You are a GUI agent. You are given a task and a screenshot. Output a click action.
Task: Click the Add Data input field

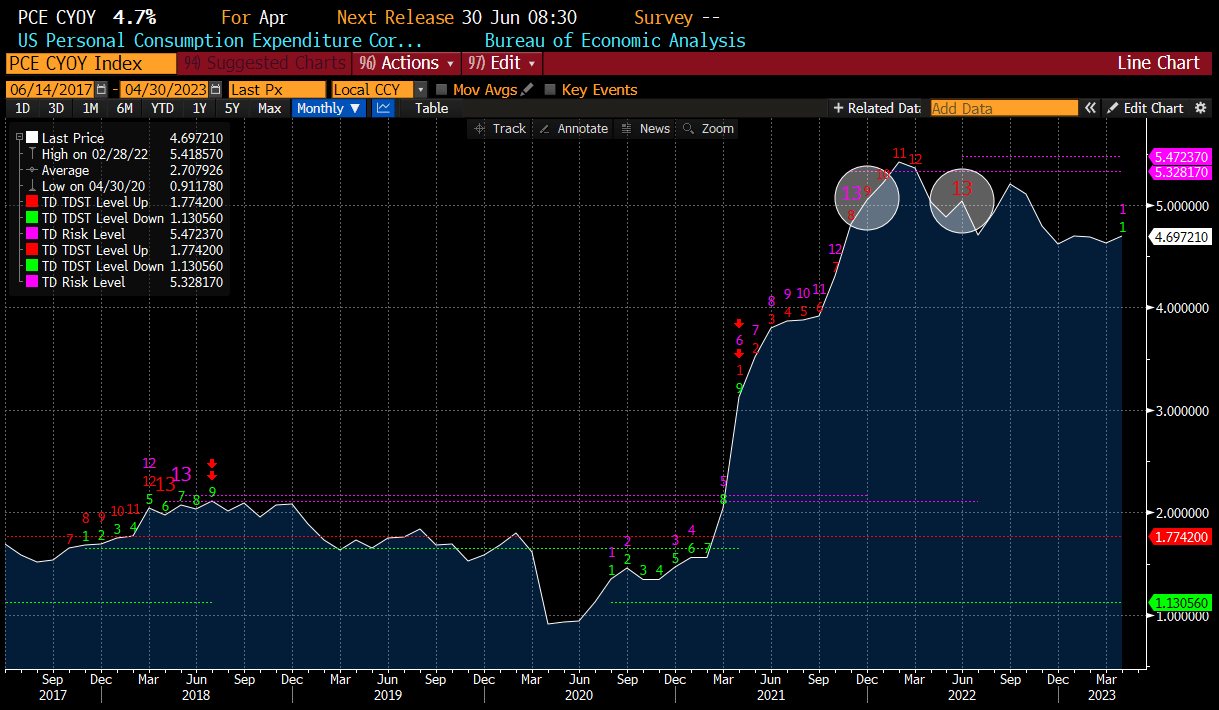[1003, 108]
